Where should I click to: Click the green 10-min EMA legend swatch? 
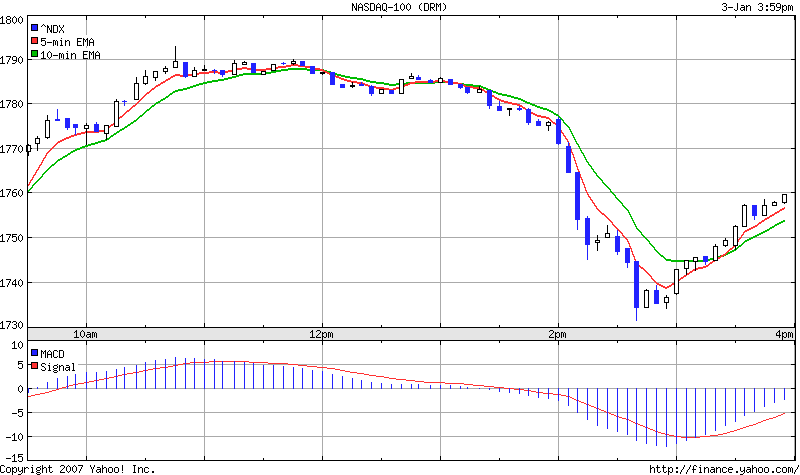pos(35,54)
